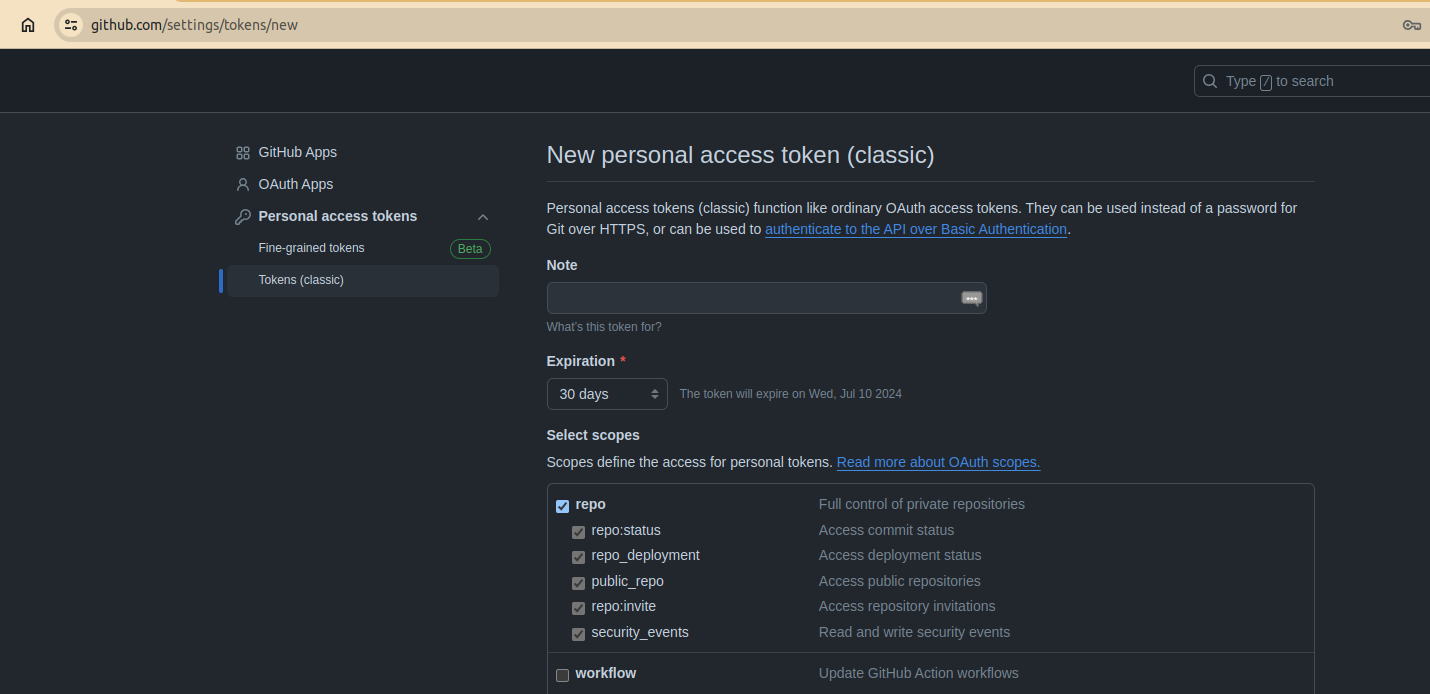Click the browser address bar URL
Viewport: 1430px width, 694px height.
pyautogui.click(x=194, y=25)
